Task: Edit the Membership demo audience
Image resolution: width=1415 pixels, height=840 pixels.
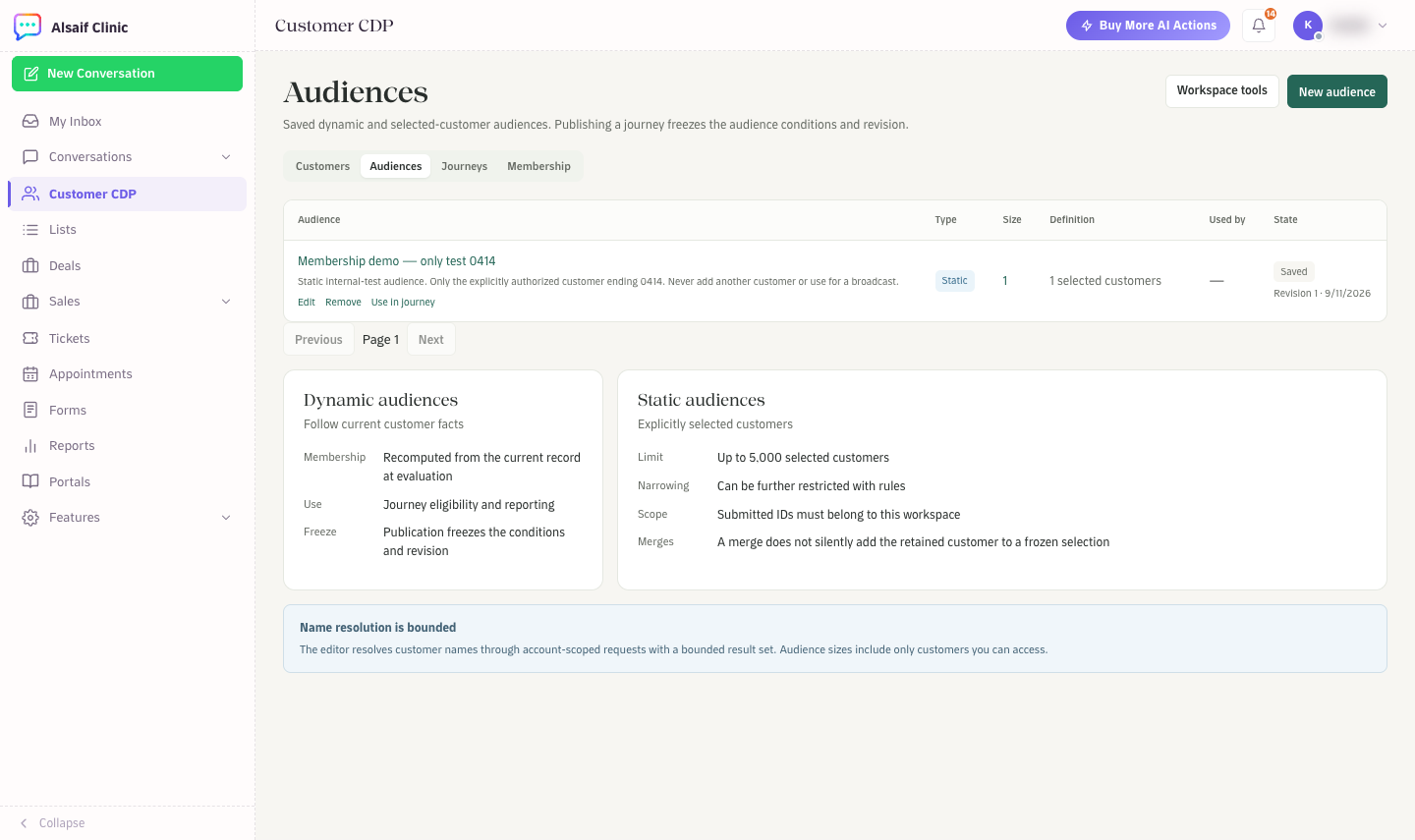Action: [x=307, y=303]
